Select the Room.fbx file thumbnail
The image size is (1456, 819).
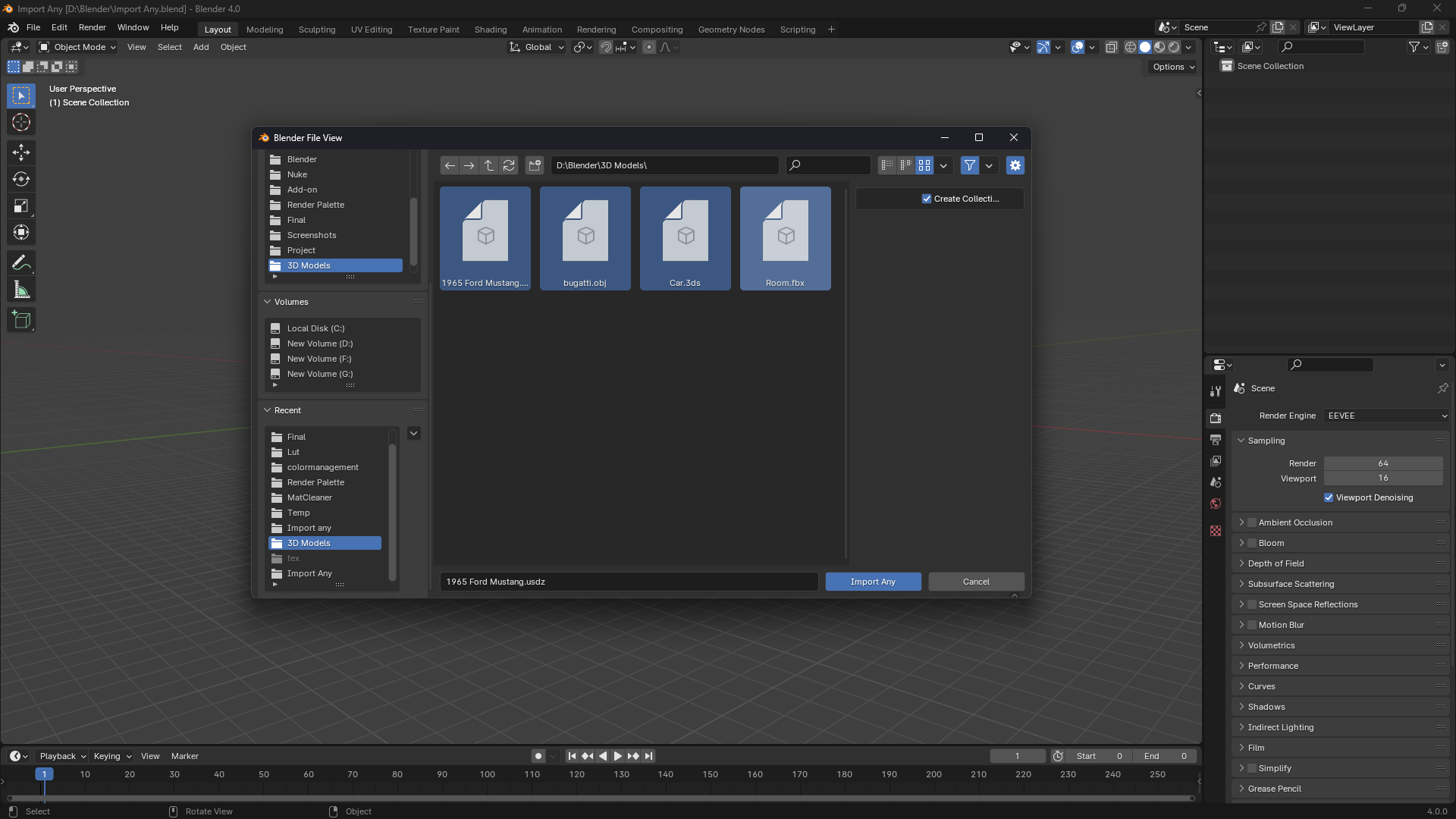click(785, 238)
